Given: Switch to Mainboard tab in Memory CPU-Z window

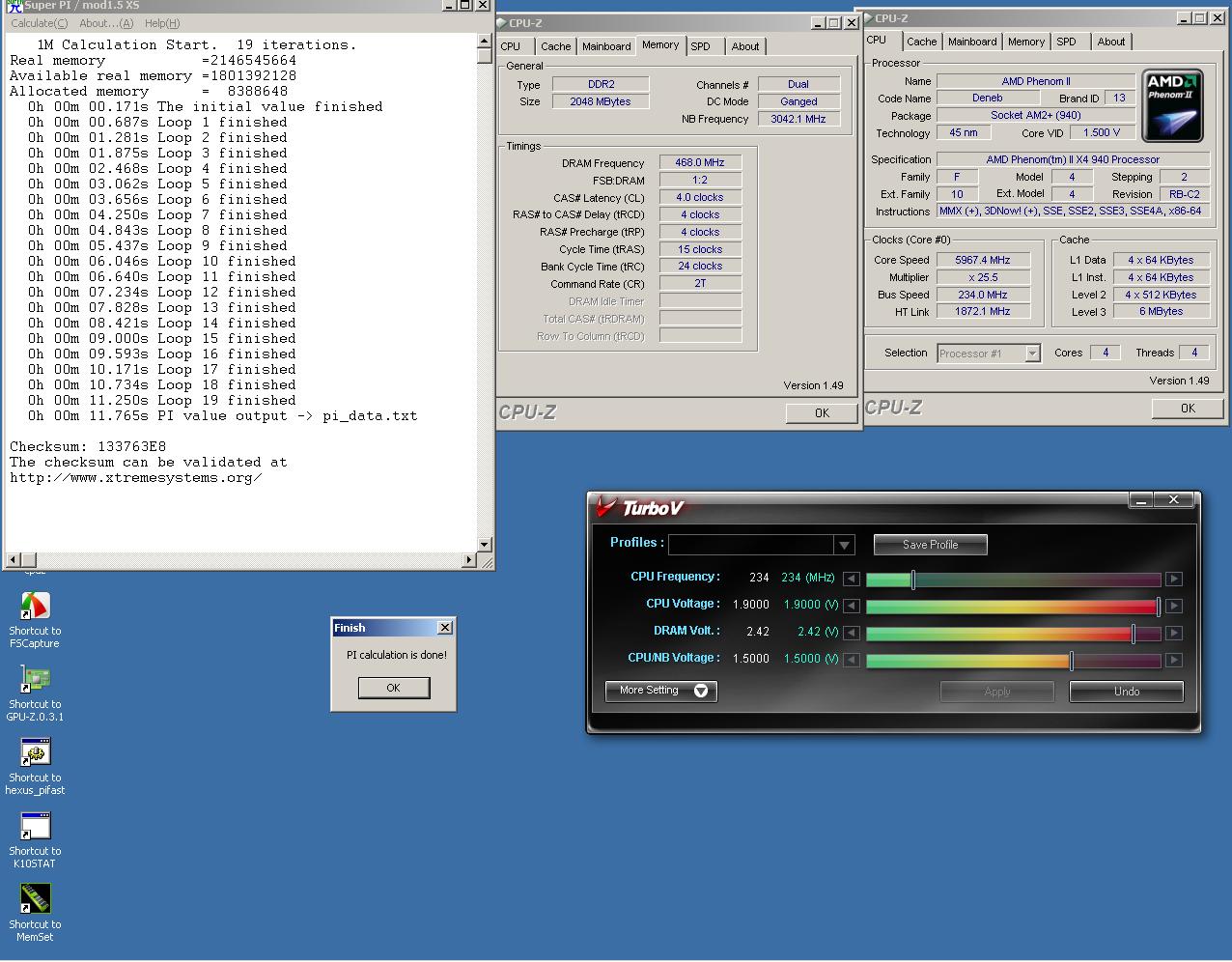Looking at the screenshot, I should coord(606,46).
